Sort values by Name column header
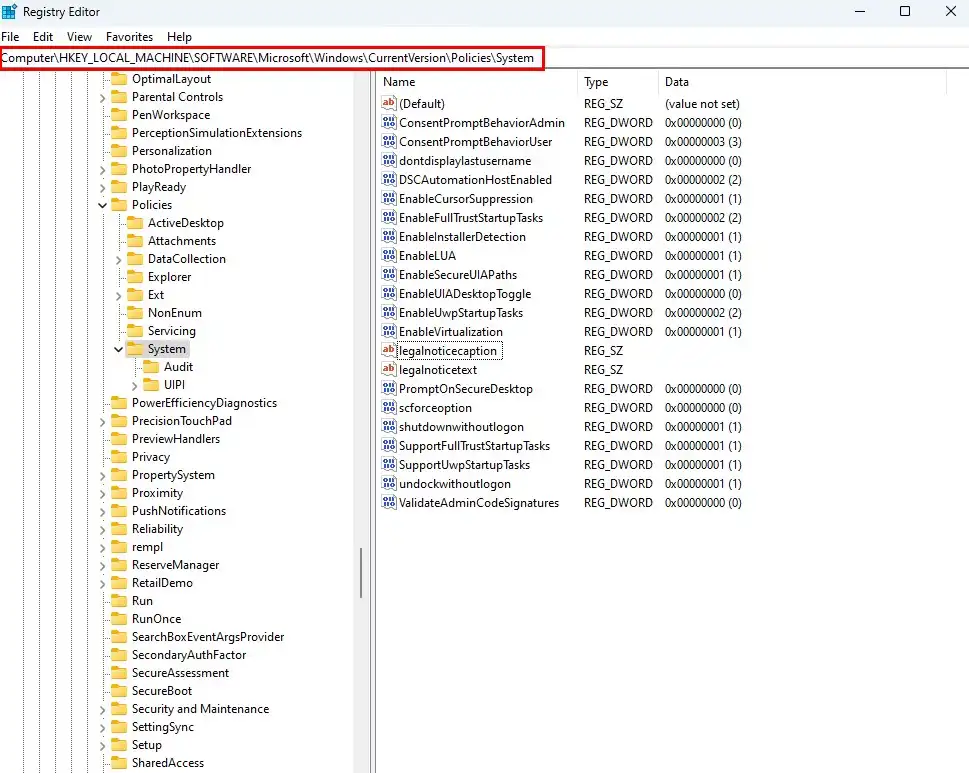This screenshot has height=773, width=969. (477, 82)
